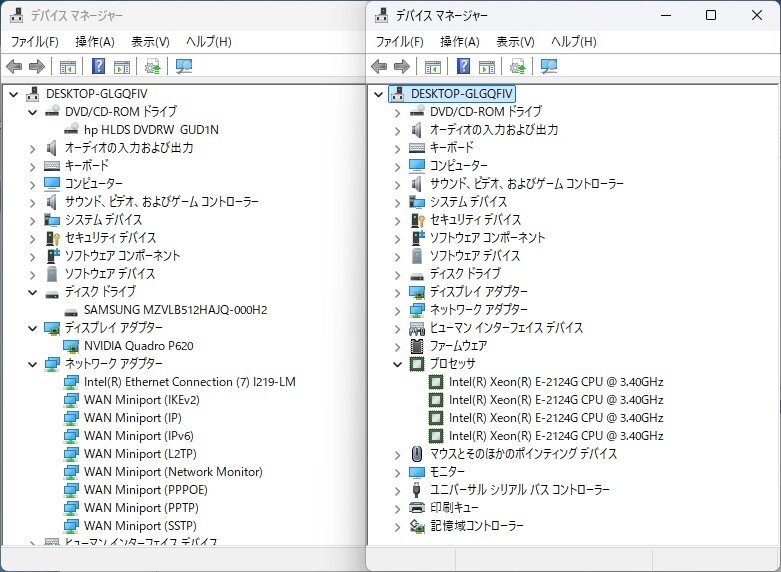
Task: Open 操作(A) menu in left window
Action: coord(95,41)
